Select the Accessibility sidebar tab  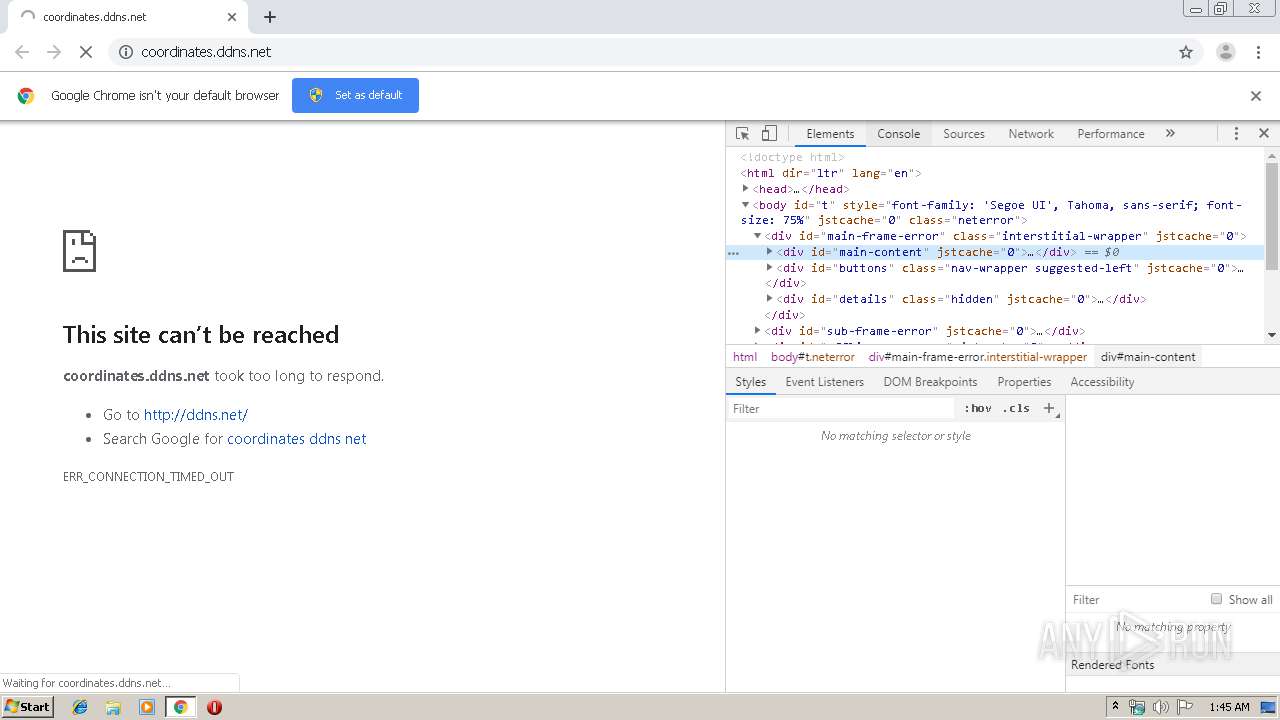(1102, 382)
